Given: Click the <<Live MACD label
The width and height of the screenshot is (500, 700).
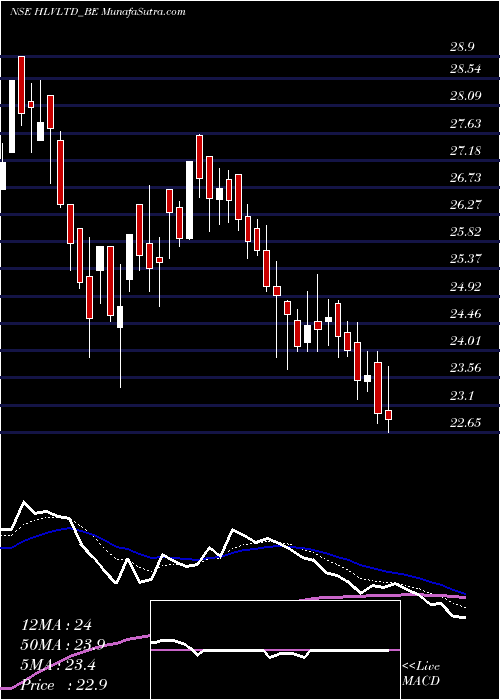Looking at the screenshot, I should [x=421, y=674].
